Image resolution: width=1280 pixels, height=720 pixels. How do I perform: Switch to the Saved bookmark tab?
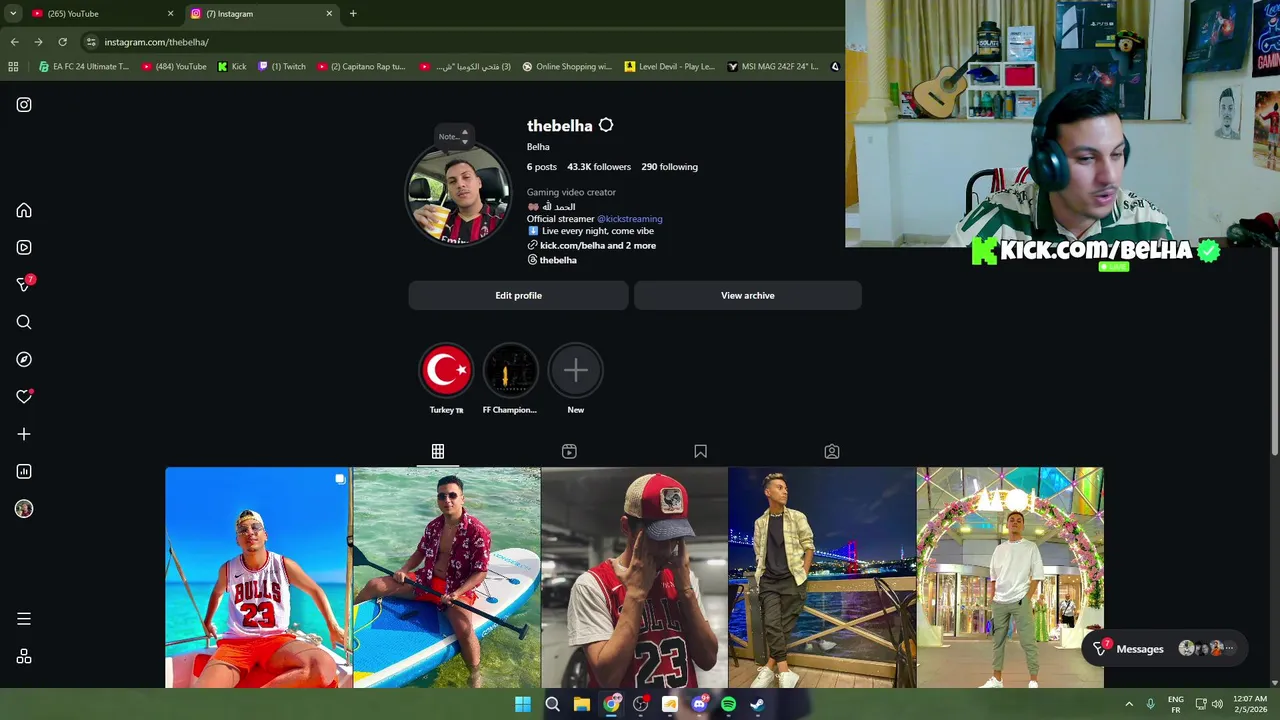pyautogui.click(x=700, y=452)
